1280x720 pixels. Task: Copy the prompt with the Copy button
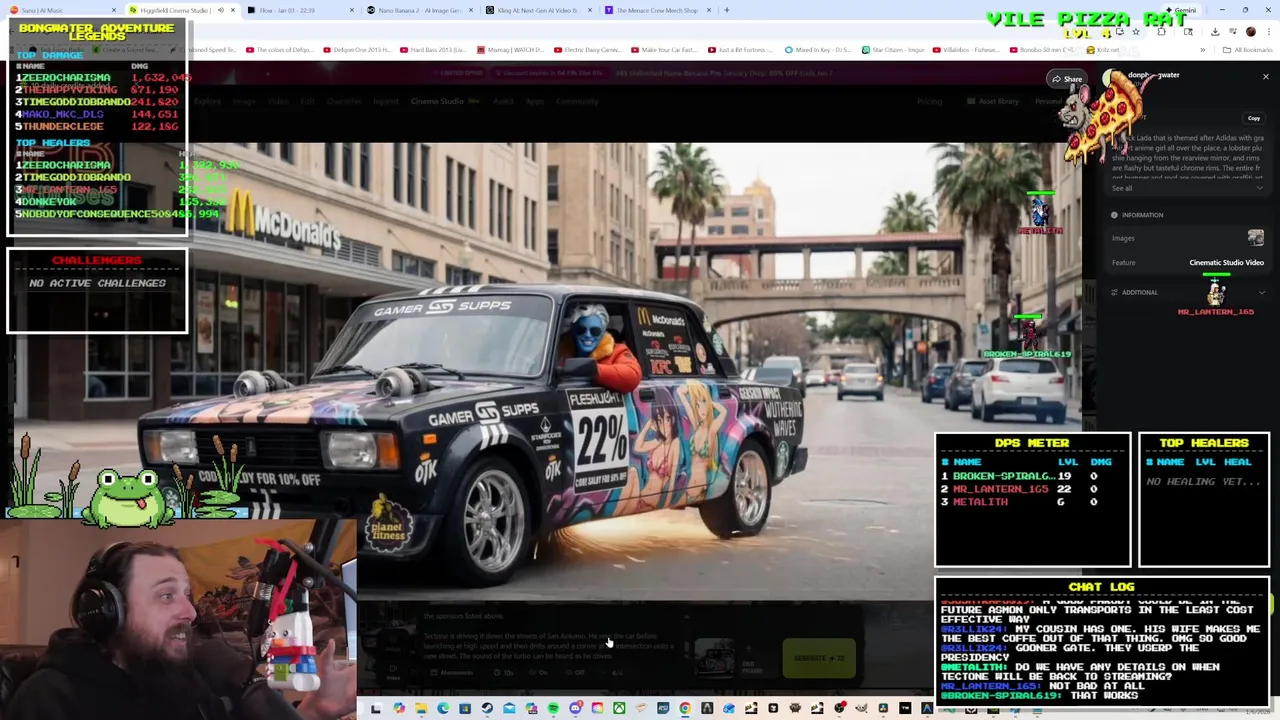click(1253, 118)
